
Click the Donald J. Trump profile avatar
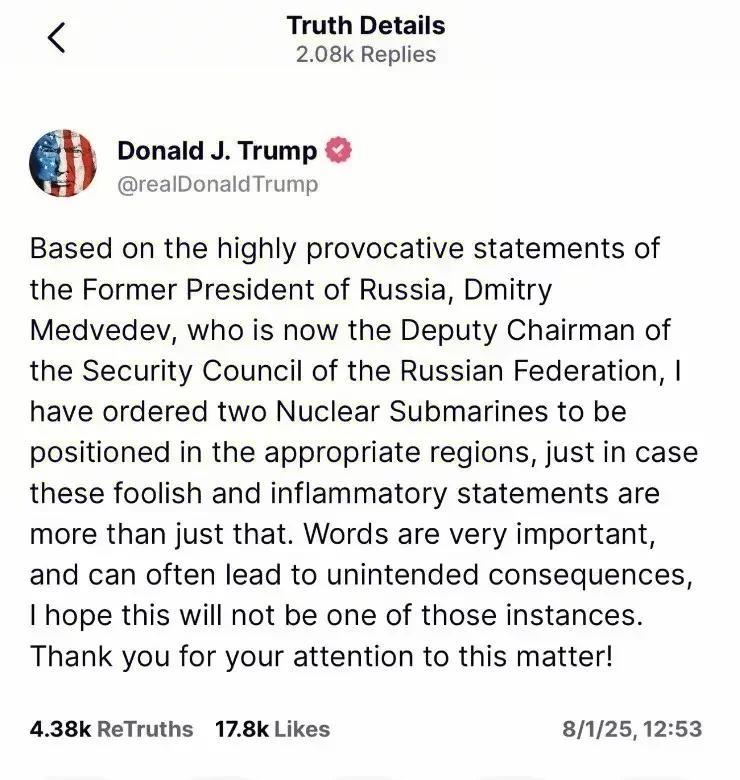tap(65, 163)
